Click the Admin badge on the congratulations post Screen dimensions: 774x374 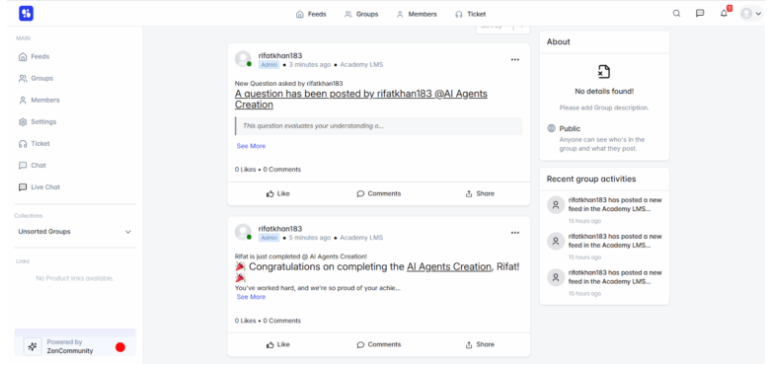pos(269,238)
